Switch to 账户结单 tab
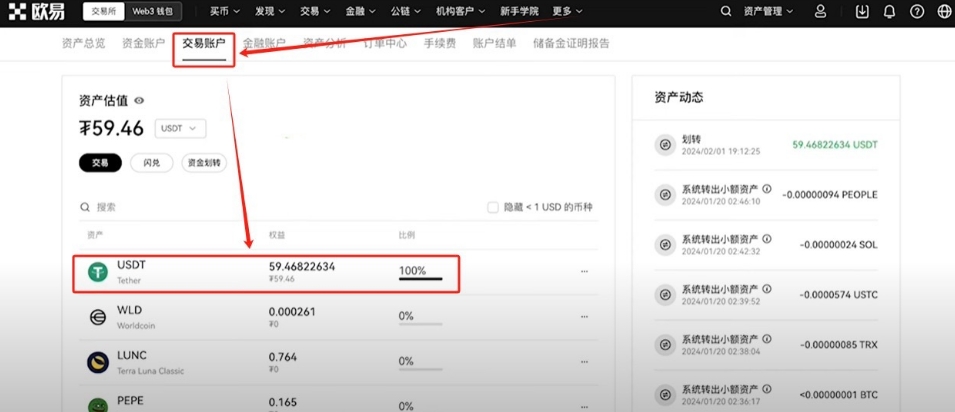The image size is (955, 412). [x=495, y=43]
